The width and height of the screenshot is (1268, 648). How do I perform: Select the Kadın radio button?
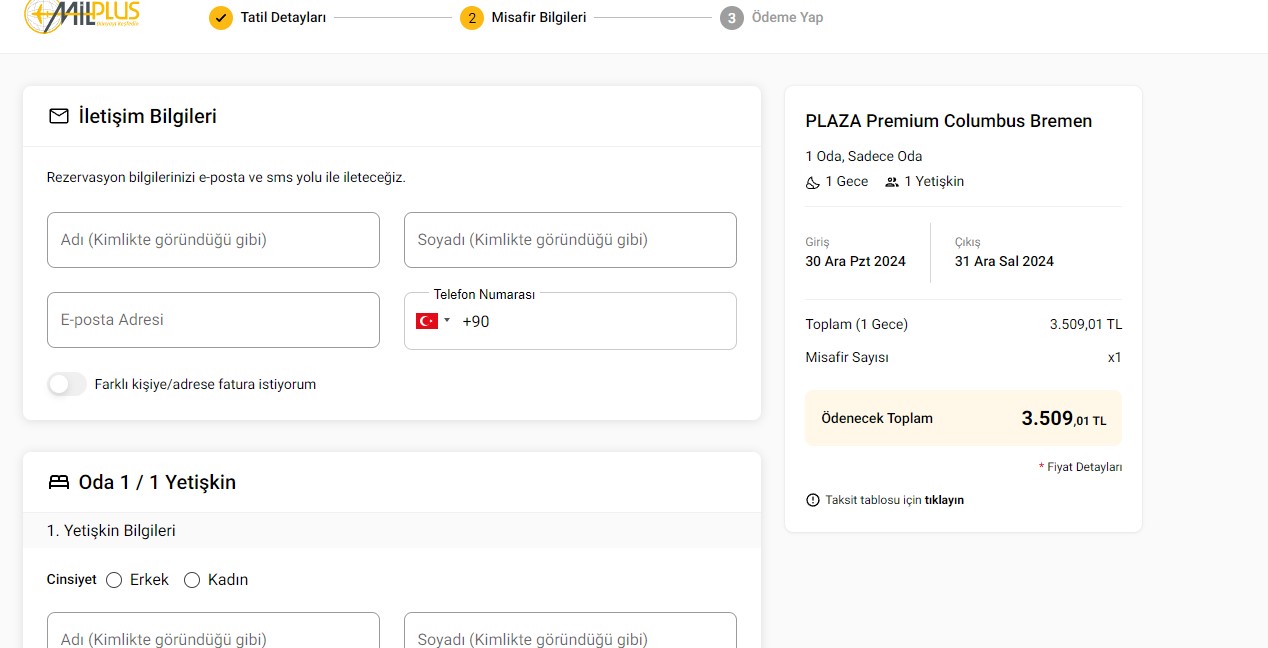(x=192, y=580)
